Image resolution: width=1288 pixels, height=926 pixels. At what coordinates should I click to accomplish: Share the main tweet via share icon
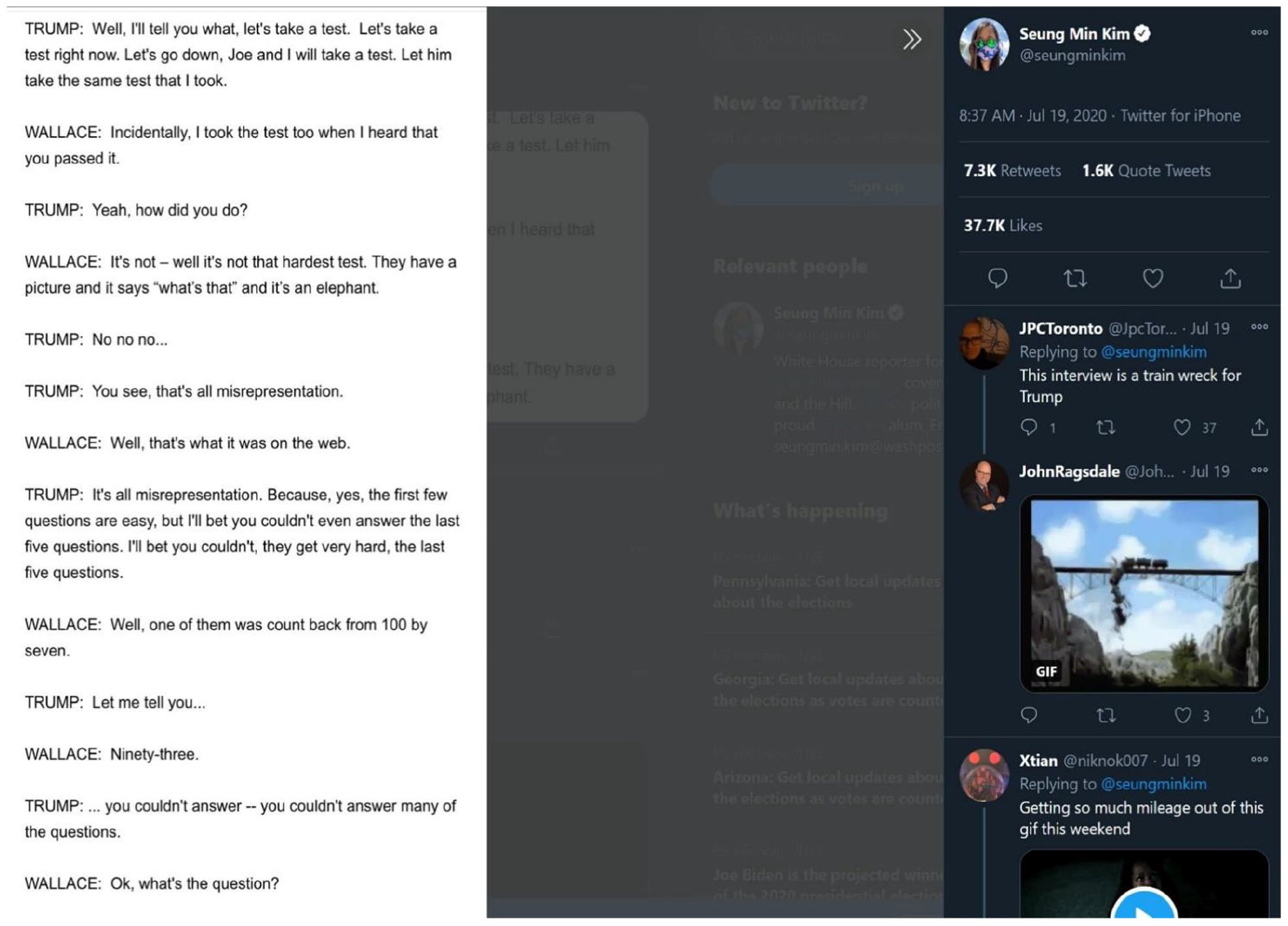(x=1229, y=279)
